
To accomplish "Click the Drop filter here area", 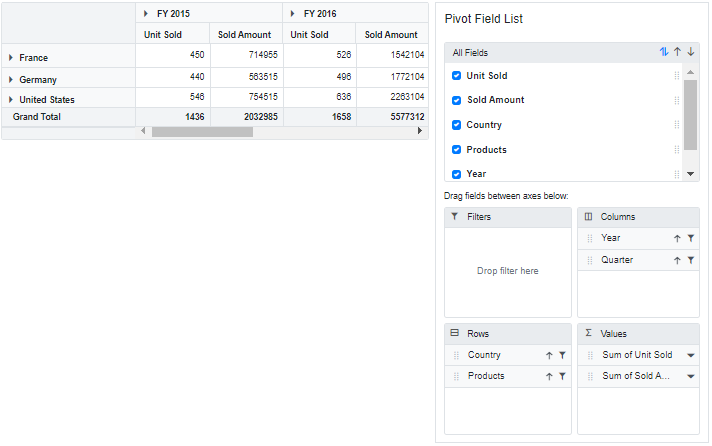I will click(508, 271).
